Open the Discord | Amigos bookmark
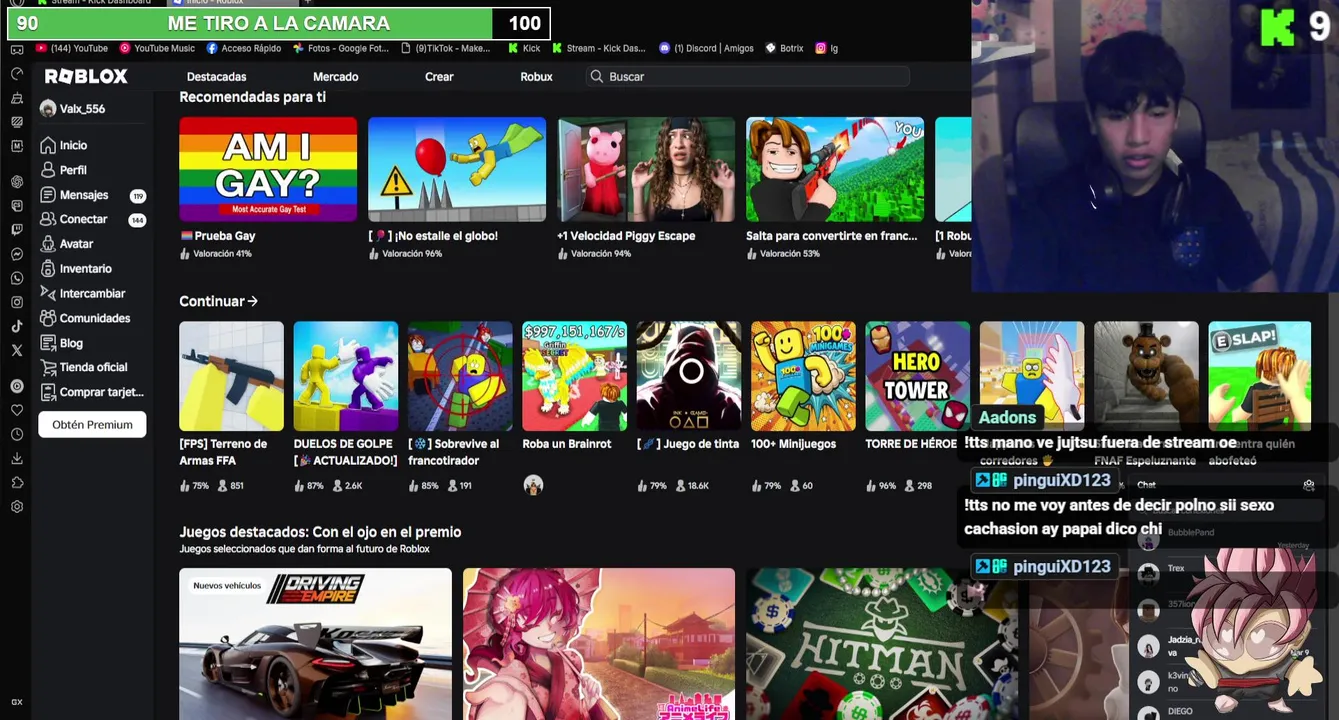The image size is (1339, 720). click(x=706, y=48)
